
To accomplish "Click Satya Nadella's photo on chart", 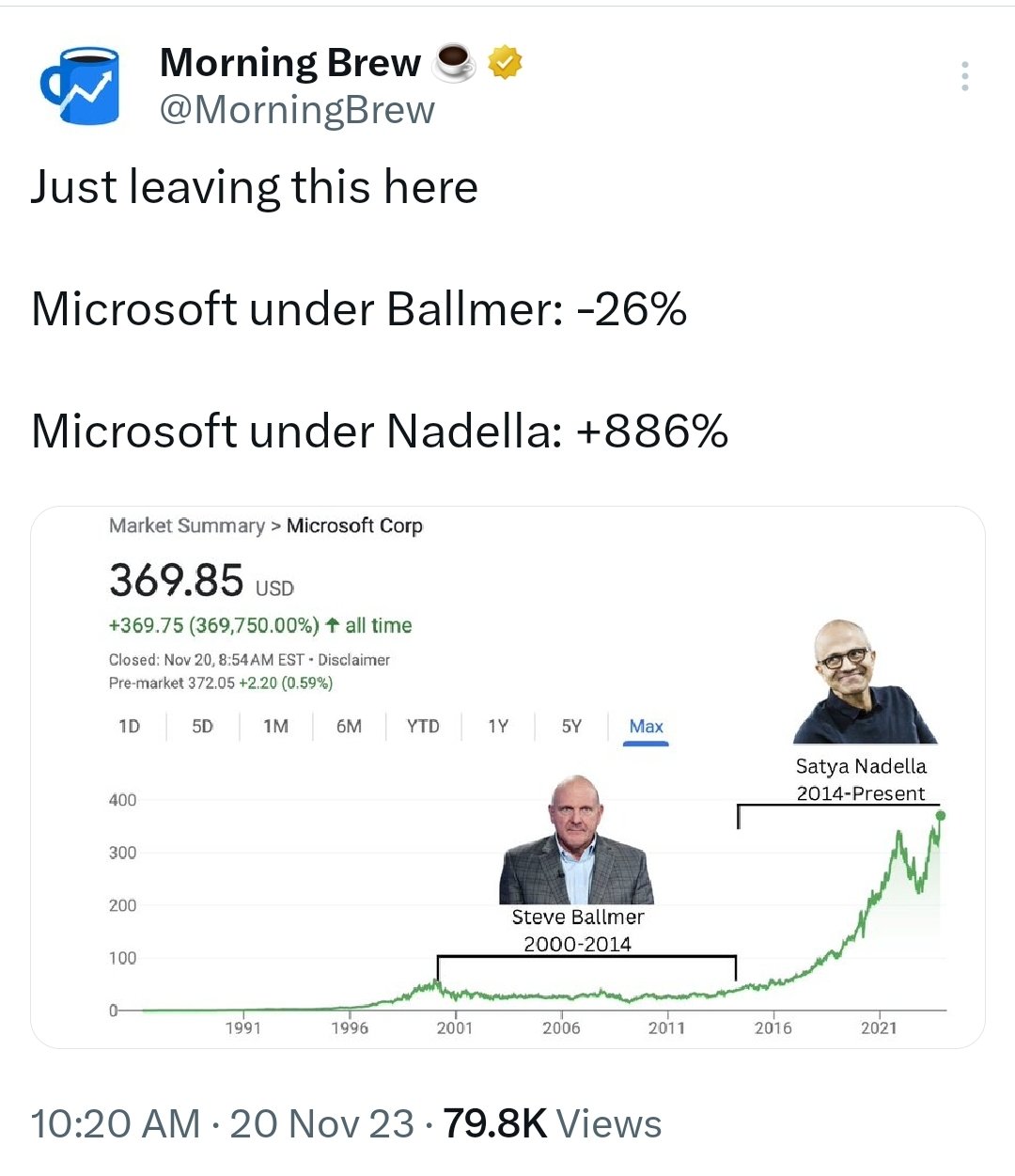I will coord(864,682).
